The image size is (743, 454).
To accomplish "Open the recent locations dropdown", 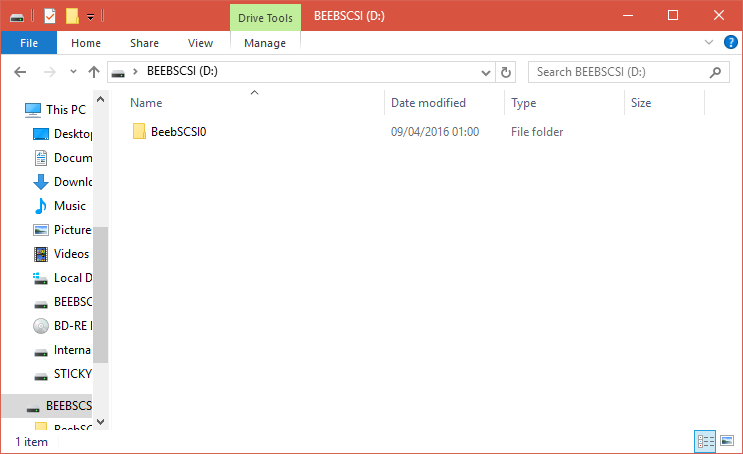I will [x=73, y=72].
